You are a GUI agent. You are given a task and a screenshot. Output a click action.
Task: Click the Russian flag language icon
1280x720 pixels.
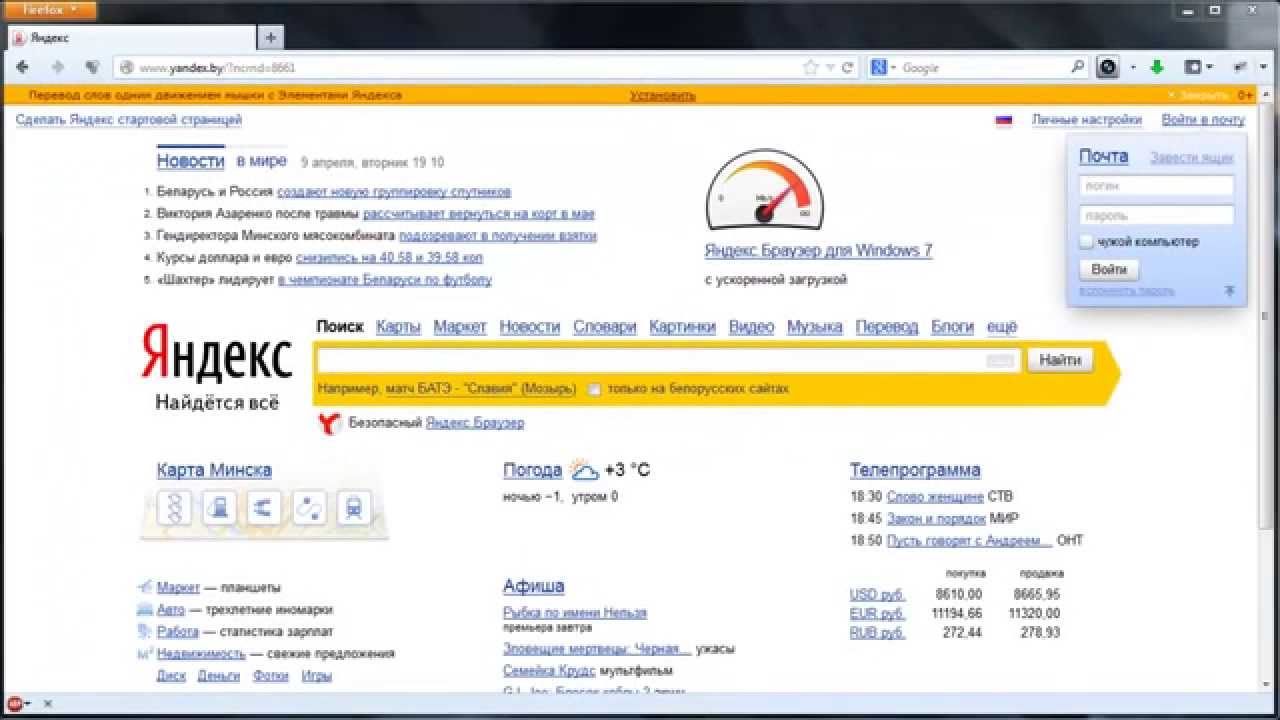pyautogui.click(x=1004, y=120)
